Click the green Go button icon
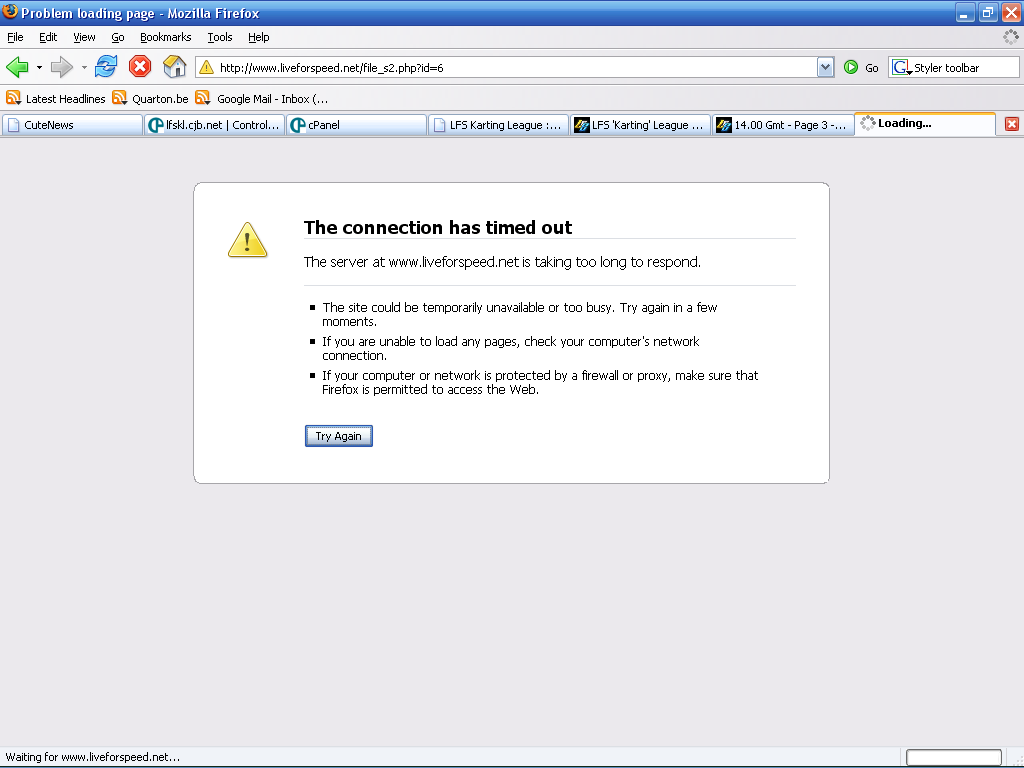Viewport: 1024px width, 768px height. point(851,67)
